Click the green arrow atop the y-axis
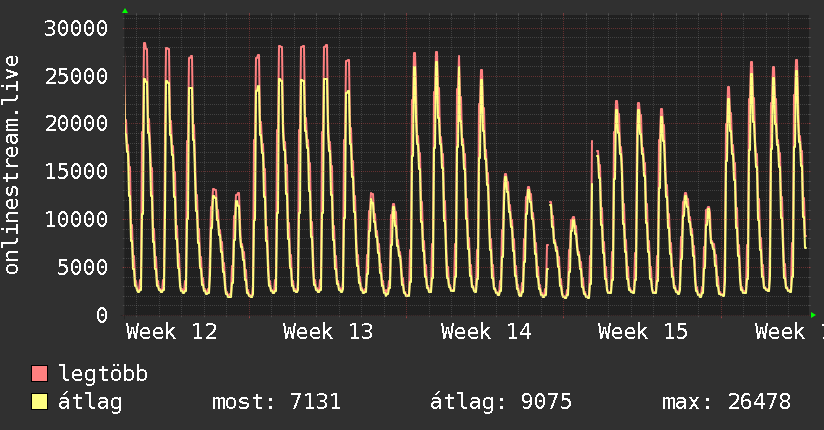 pos(125,11)
